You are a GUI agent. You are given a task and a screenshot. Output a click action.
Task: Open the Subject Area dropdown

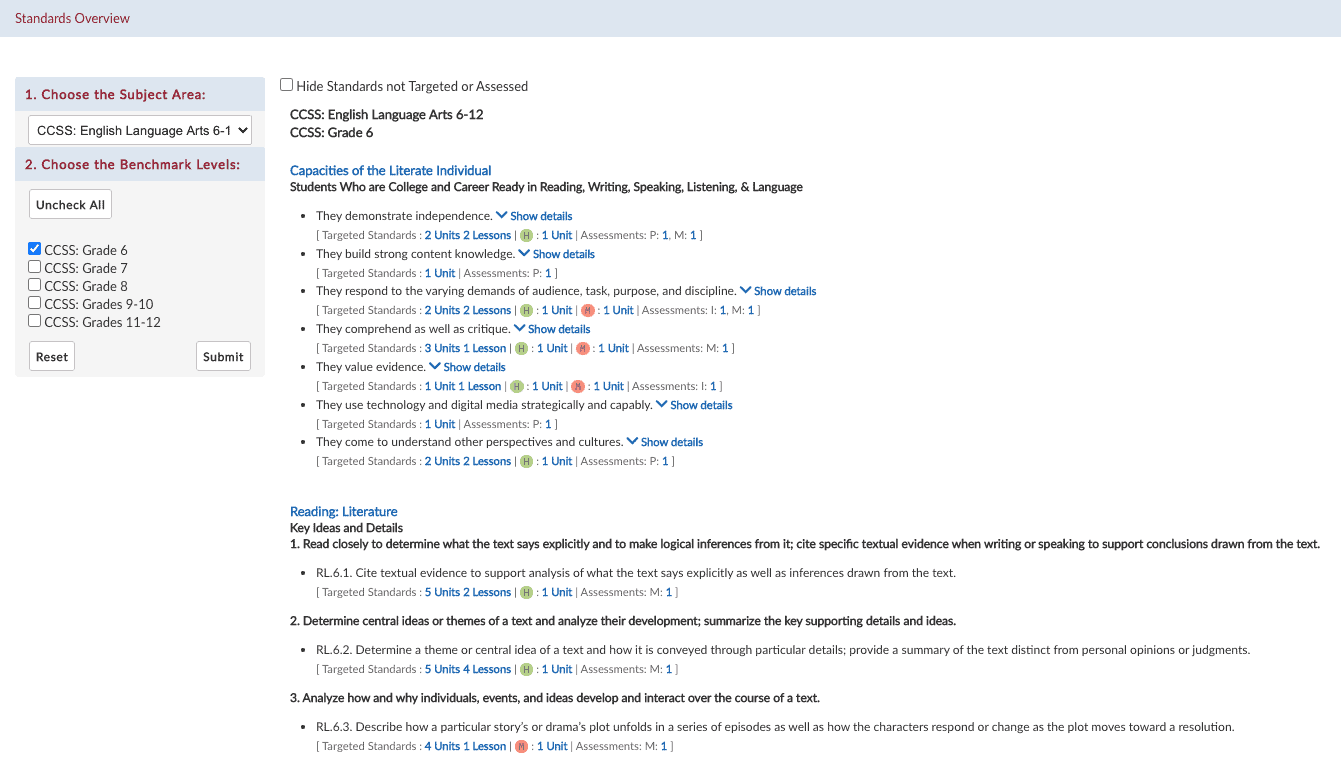click(x=140, y=130)
